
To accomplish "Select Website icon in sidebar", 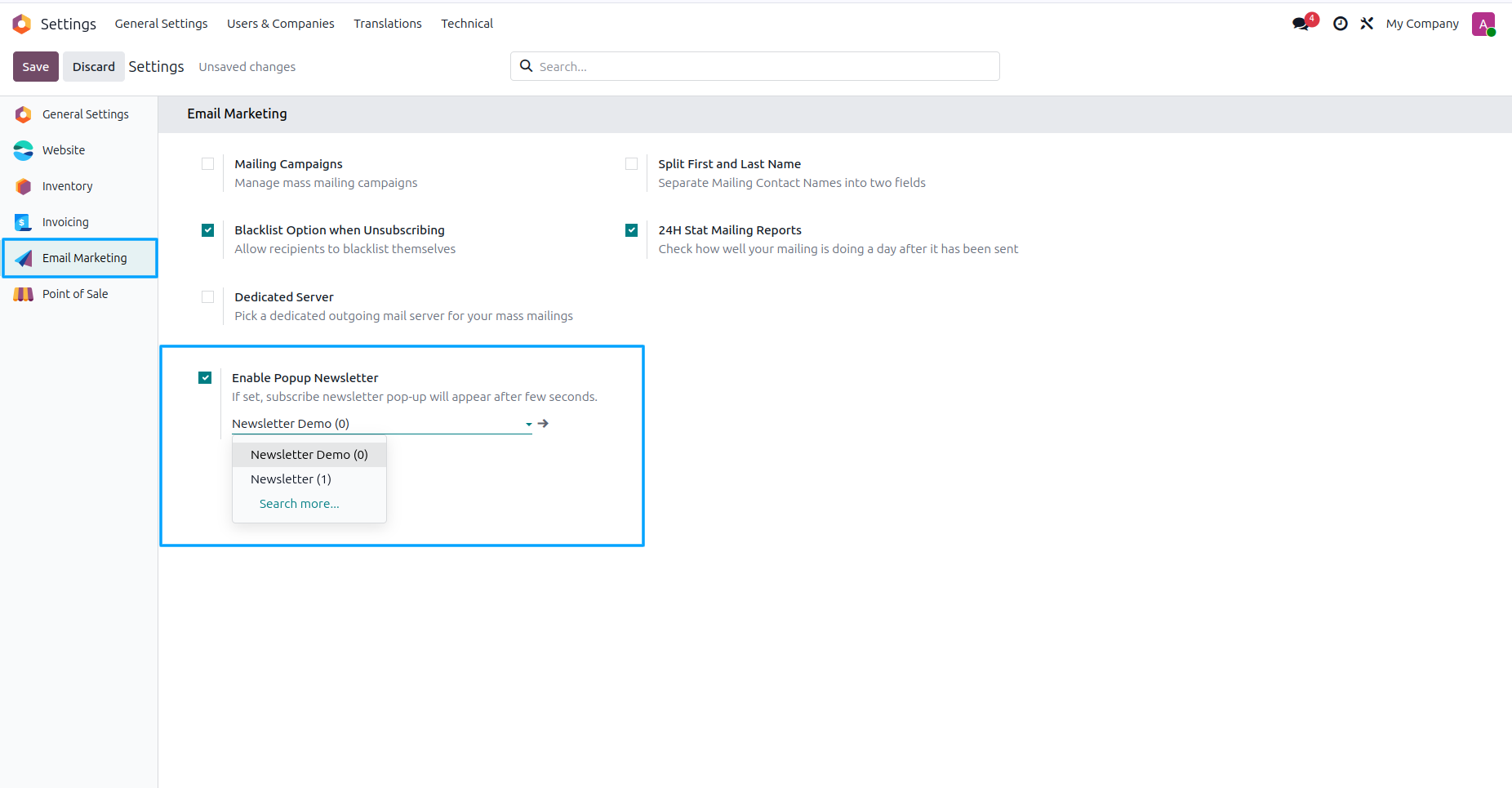I will pyautogui.click(x=24, y=150).
